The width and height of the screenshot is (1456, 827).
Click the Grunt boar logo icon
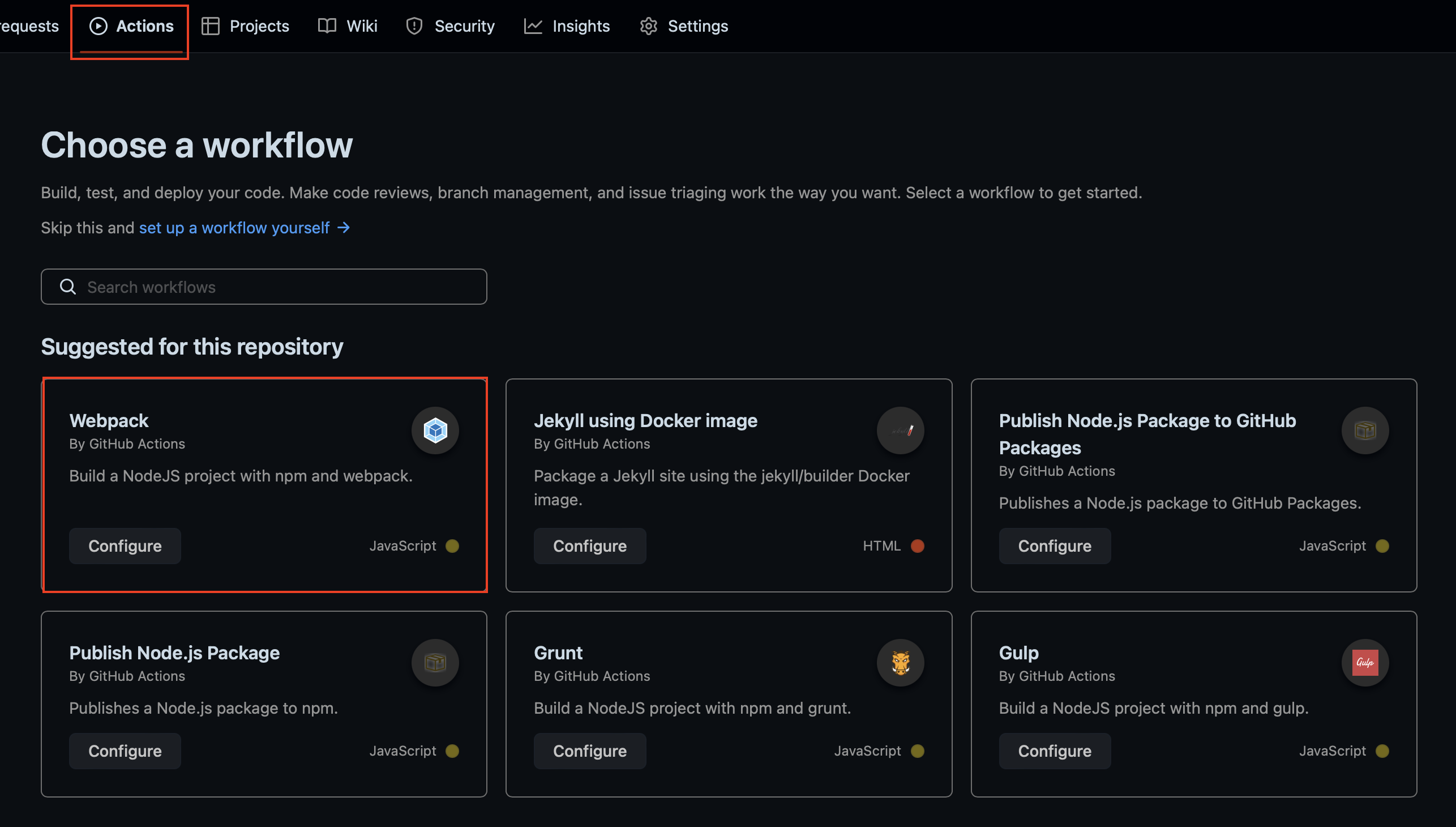tap(900, 663)
